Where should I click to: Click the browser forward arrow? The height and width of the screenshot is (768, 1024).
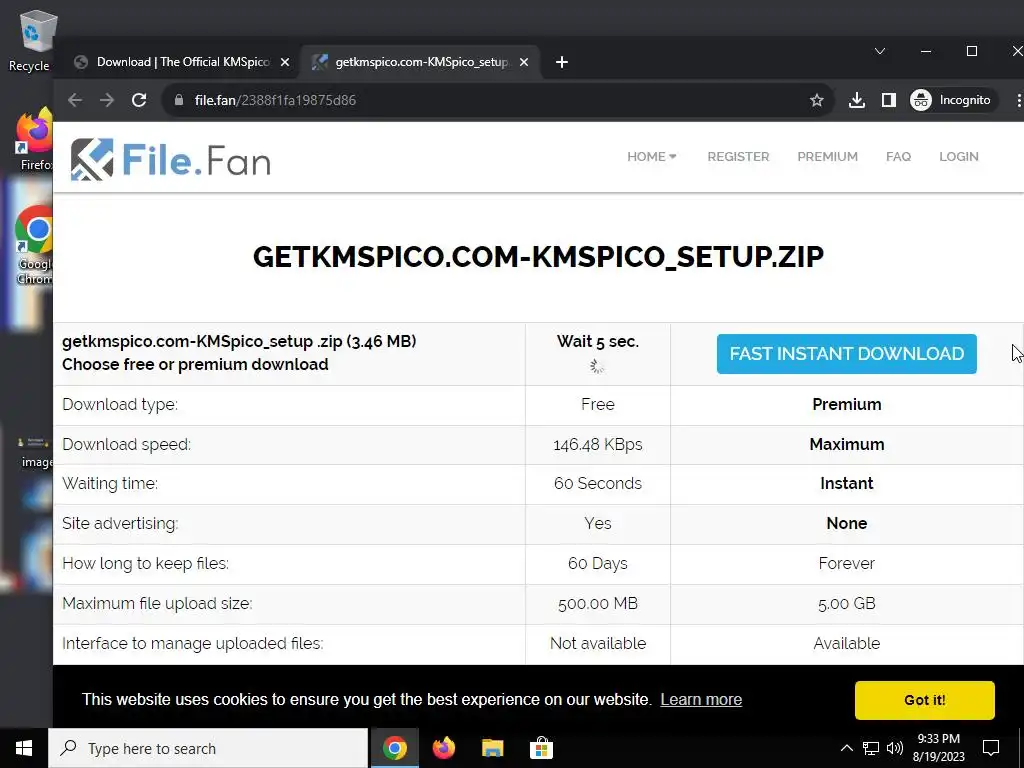(106, 100)
